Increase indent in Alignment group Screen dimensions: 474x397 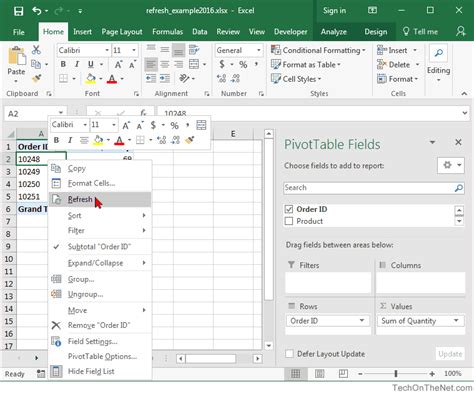point(165,79)
